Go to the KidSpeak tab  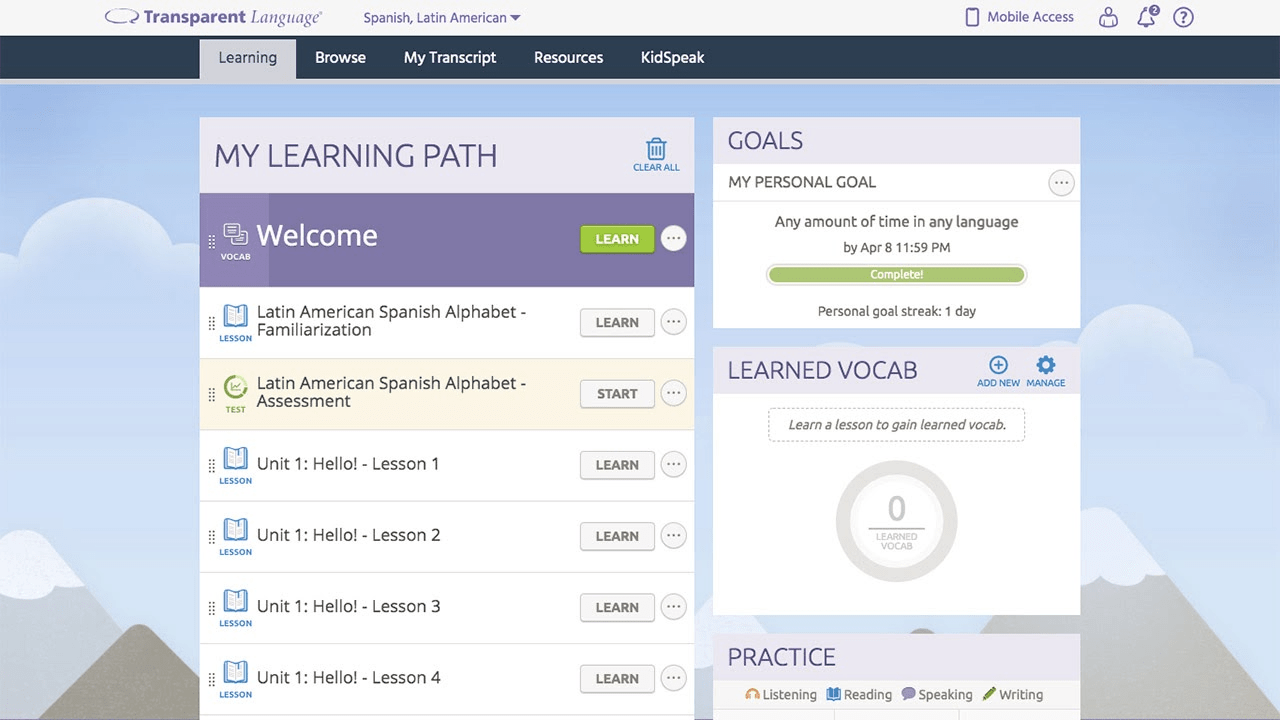coord(672,58)
